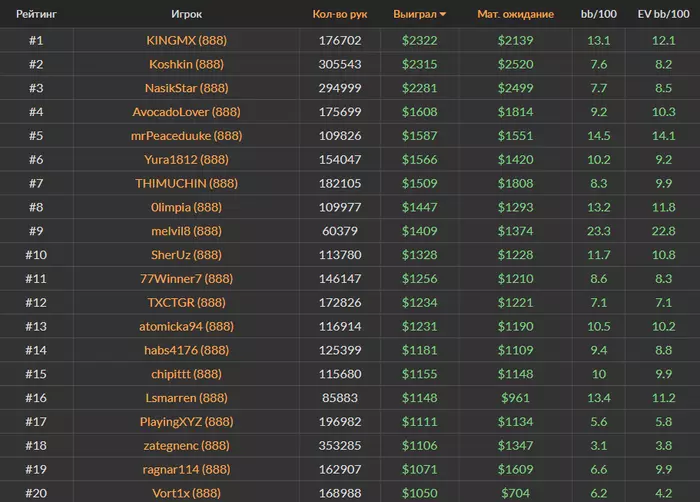Select bb/100 value 3.1
This screenshot has width=700, height=502.
(599, 445)
